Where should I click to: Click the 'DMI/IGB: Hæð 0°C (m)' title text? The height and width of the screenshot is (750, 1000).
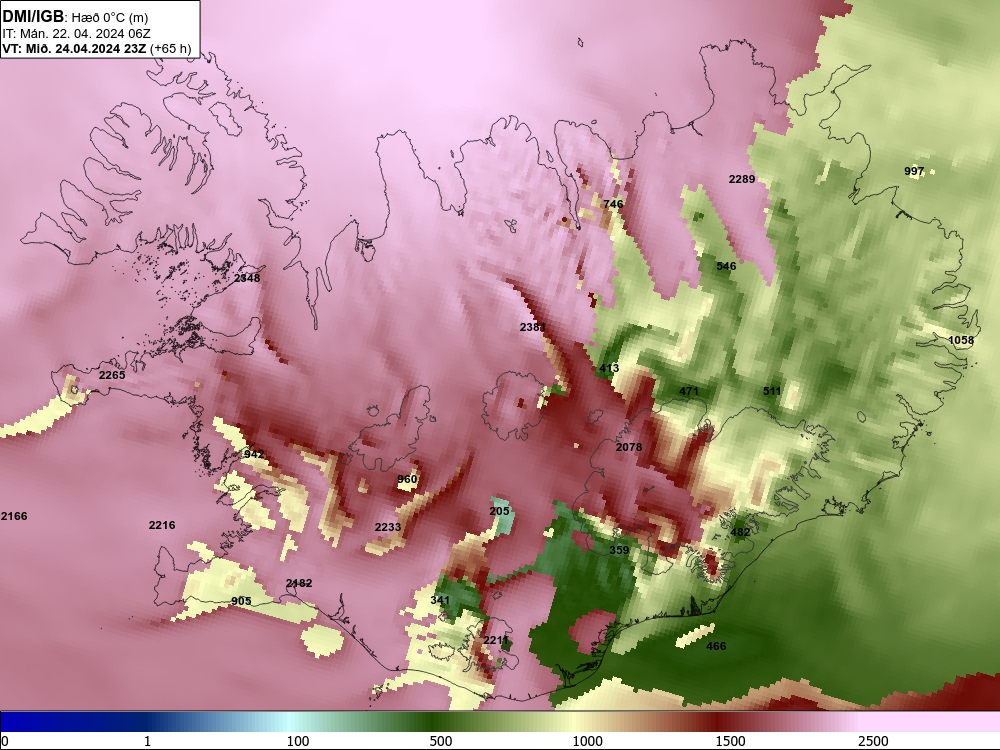75,17
